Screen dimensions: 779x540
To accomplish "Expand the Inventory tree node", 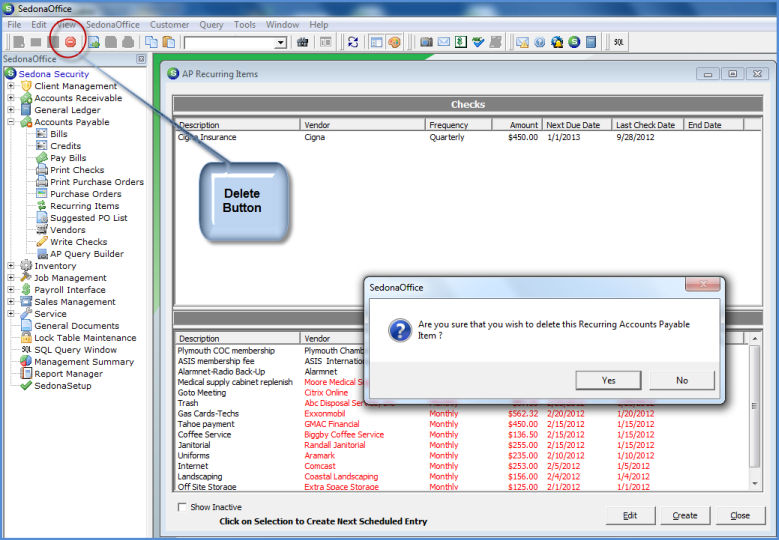I will (x=11, y=266).
